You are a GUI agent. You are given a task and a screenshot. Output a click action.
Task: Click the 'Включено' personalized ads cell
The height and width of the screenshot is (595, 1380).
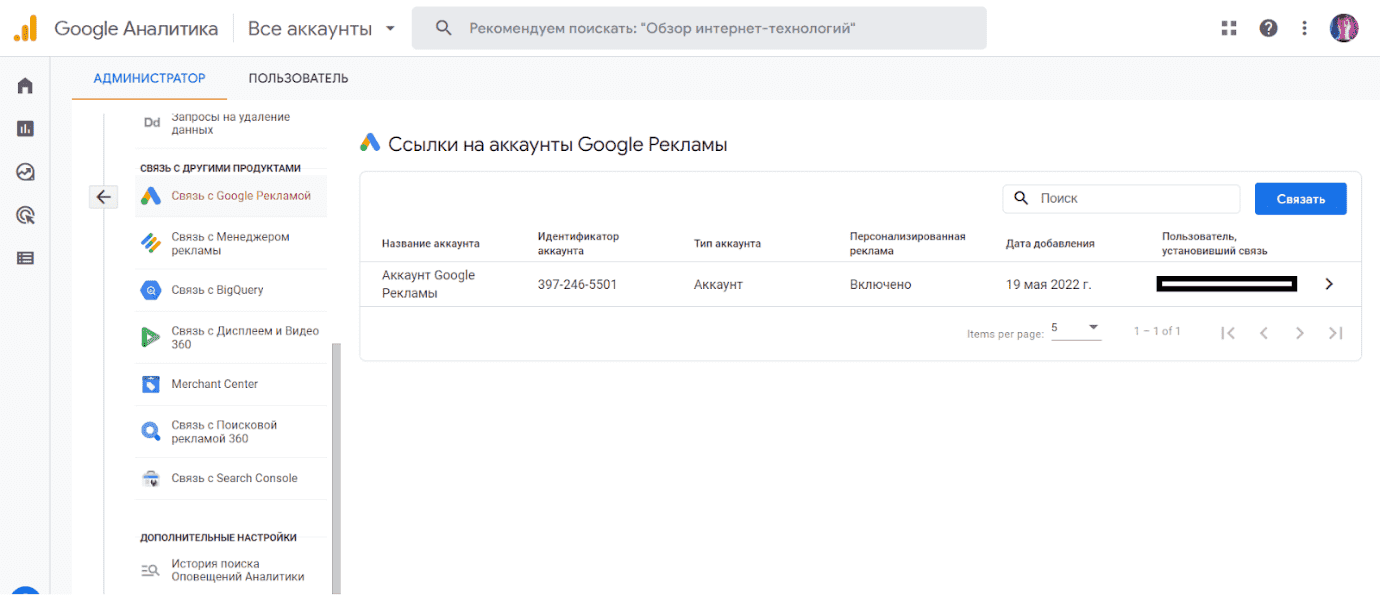(x=881, y=284)
